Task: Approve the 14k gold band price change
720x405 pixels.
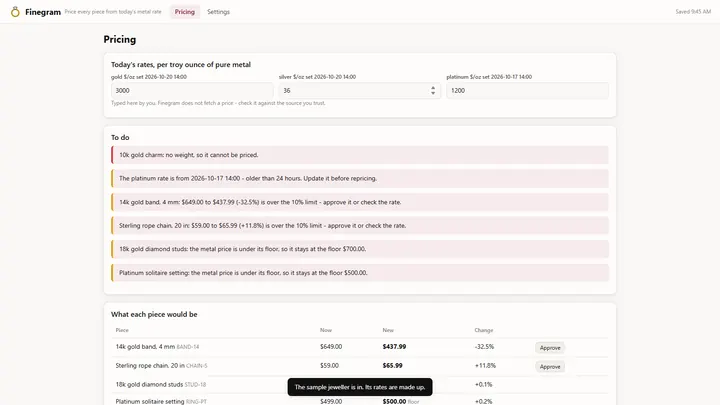Action: point(550,348)
